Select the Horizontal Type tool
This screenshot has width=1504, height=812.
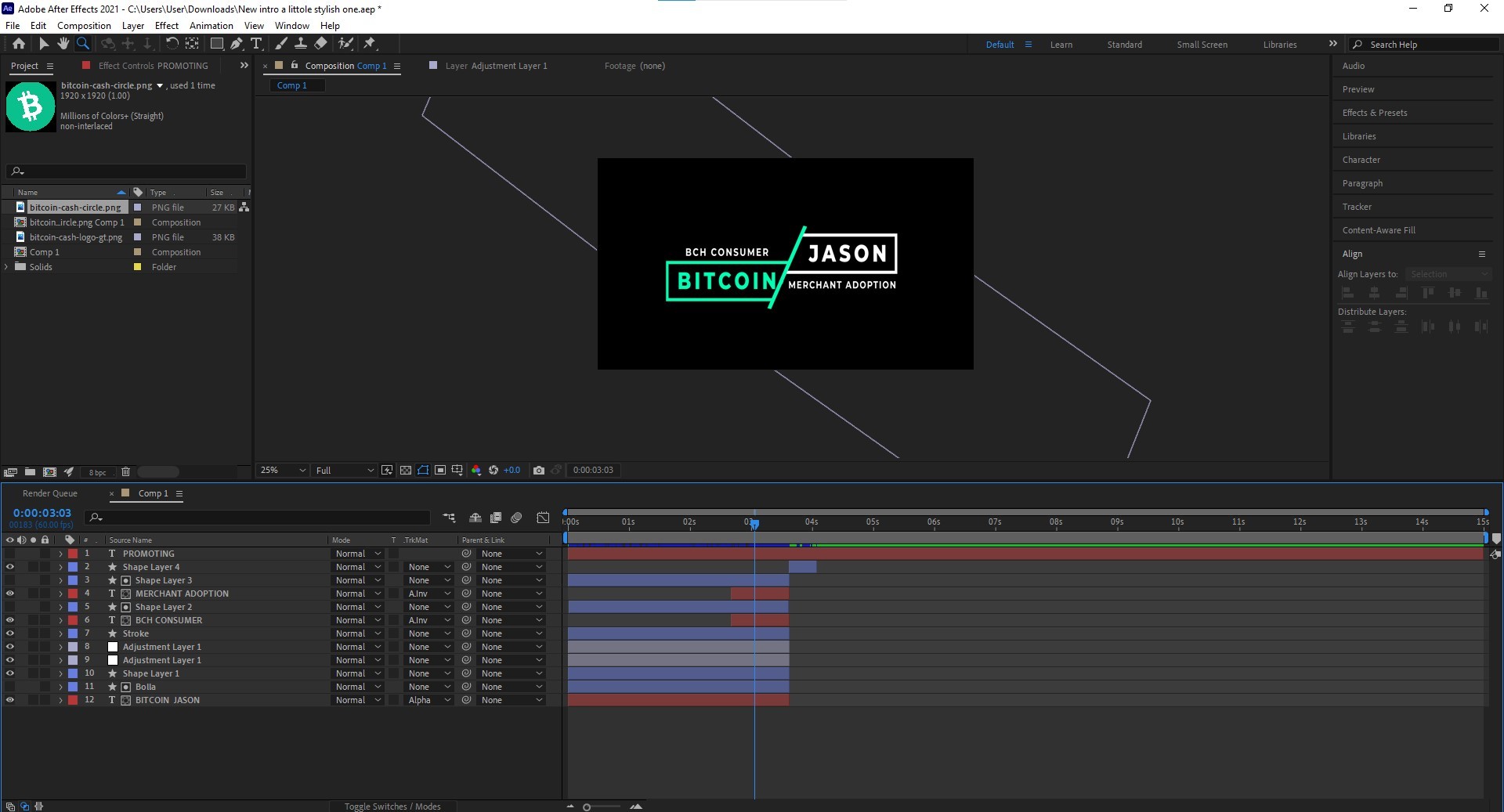point(256,44)
